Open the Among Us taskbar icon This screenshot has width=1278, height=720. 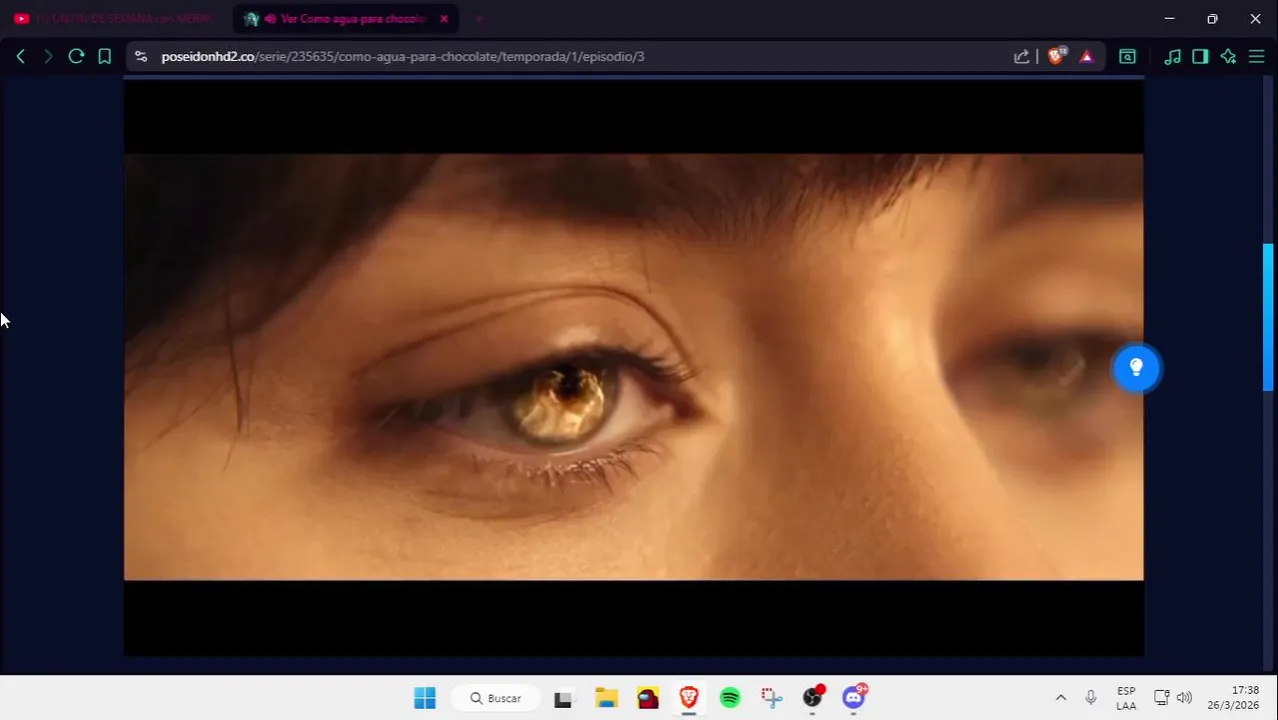648,698
